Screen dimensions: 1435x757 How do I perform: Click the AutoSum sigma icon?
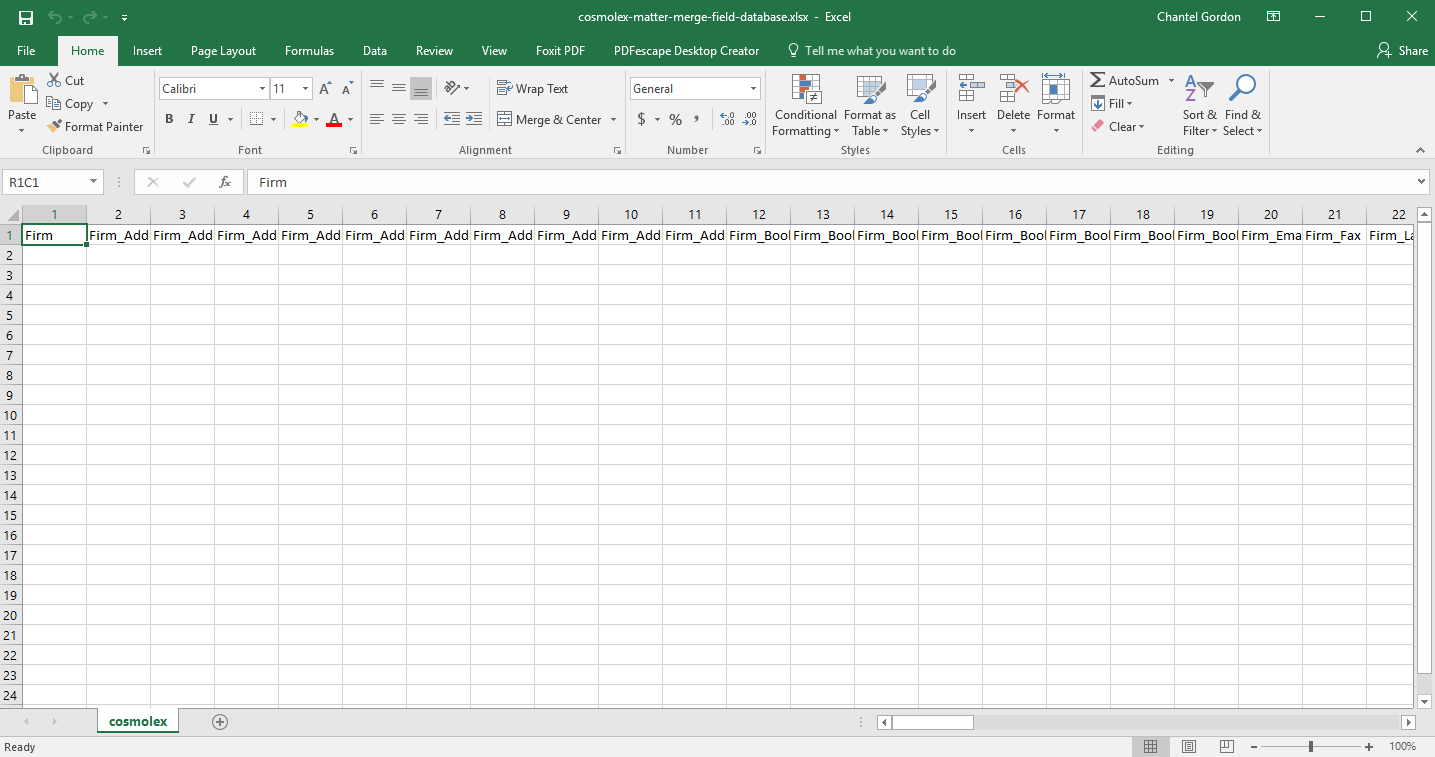click(x=1098, y=81)
